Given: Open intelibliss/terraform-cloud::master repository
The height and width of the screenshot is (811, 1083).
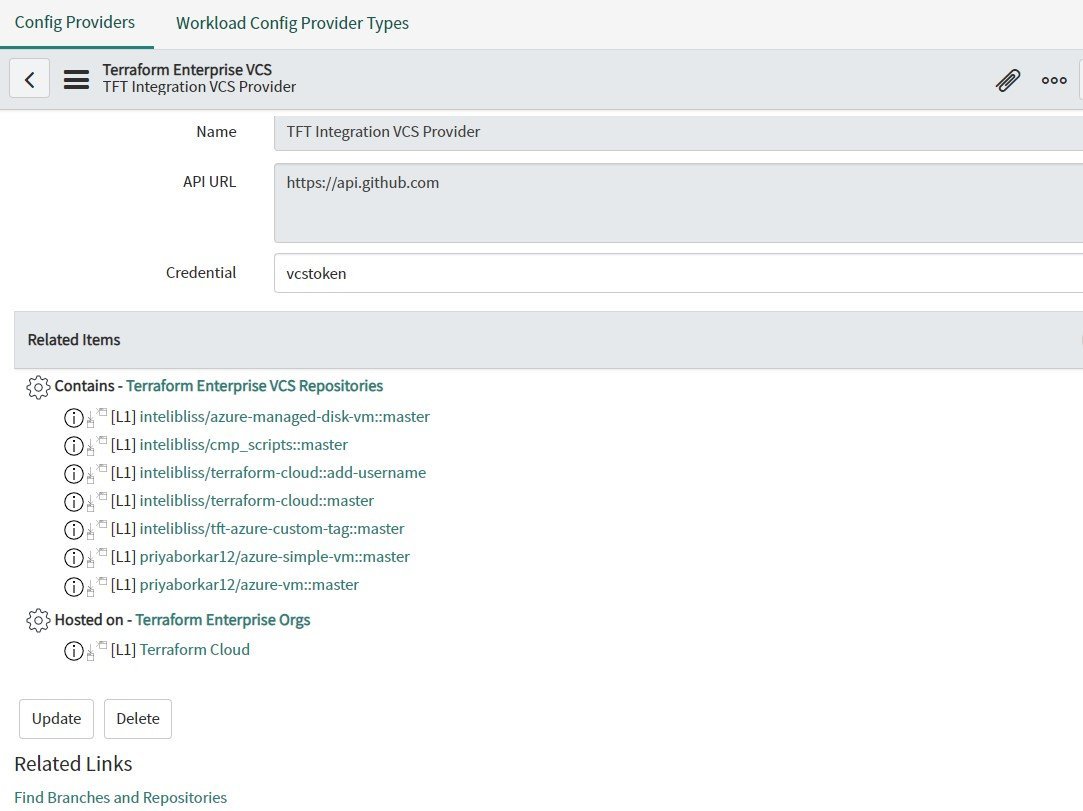Looking at the screenshot, I should pyautogui.click(x=256, y=500).
